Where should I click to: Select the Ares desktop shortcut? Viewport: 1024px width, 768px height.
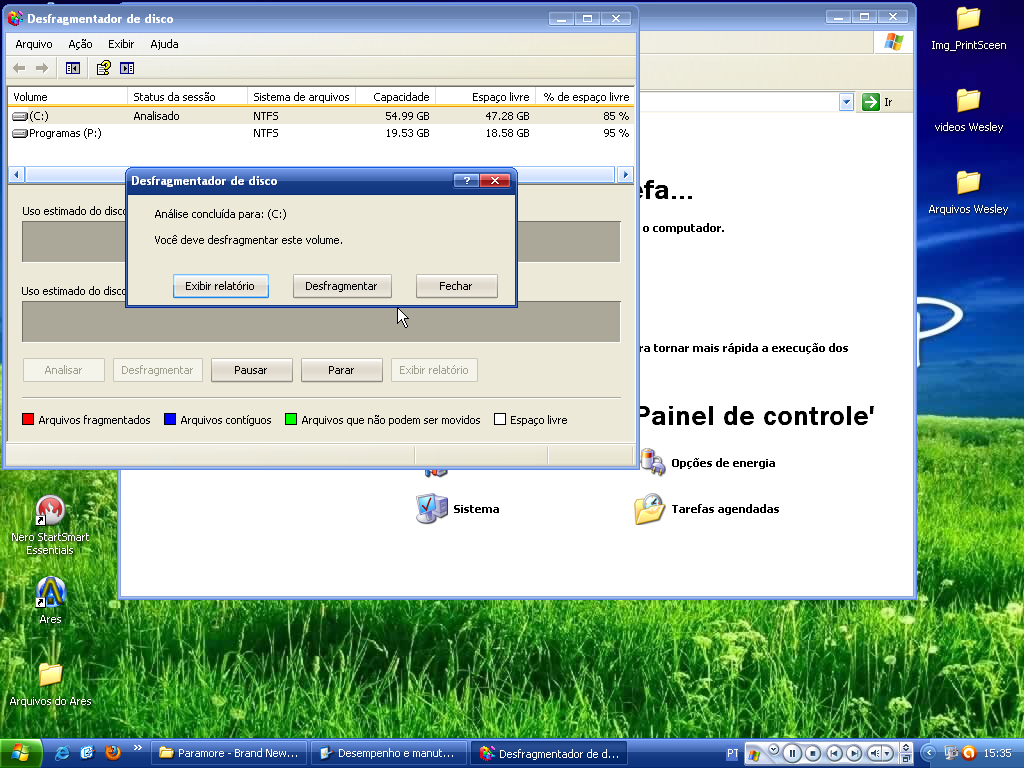click(x=50, y=592)
